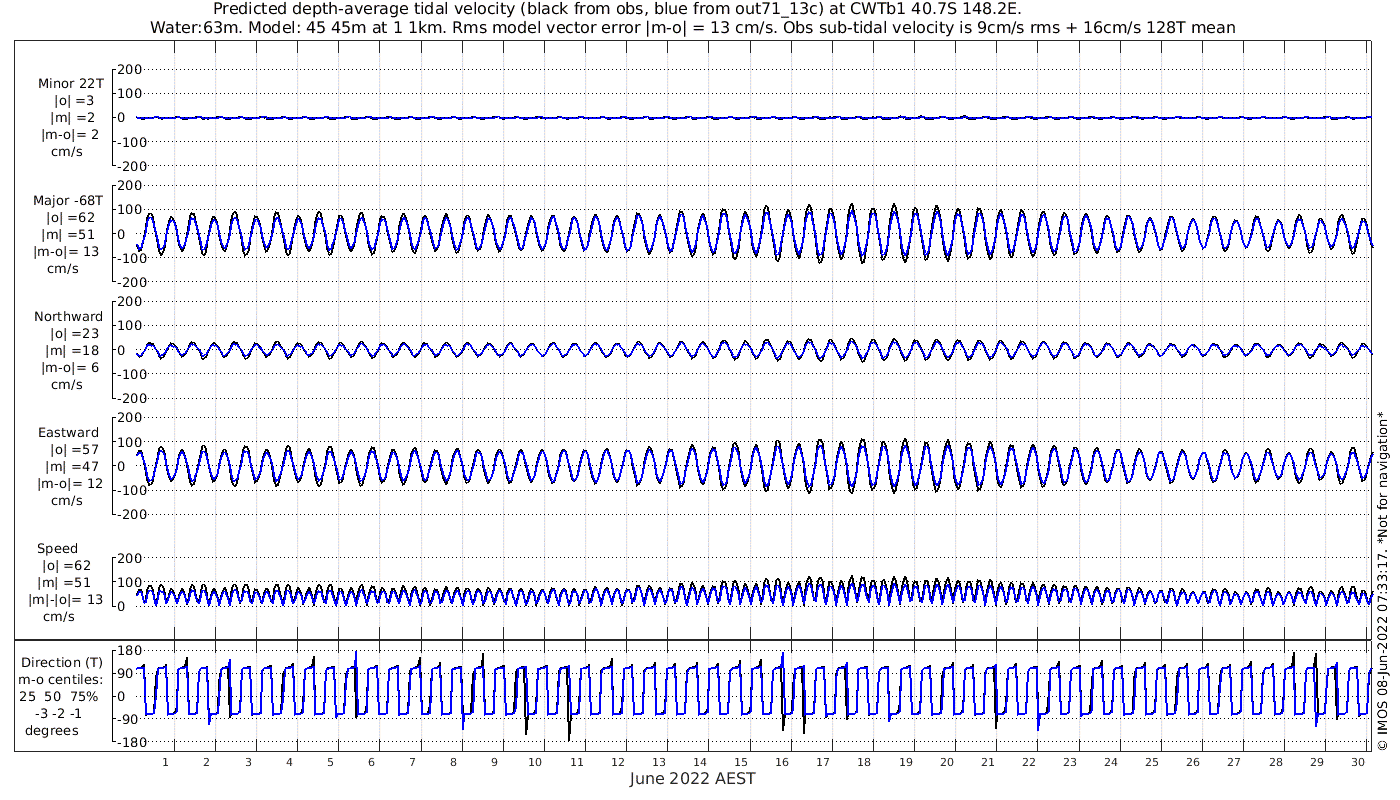Click the vertical IMOS copyright notice
The image size is (1400, 800).
[1383, 582]
